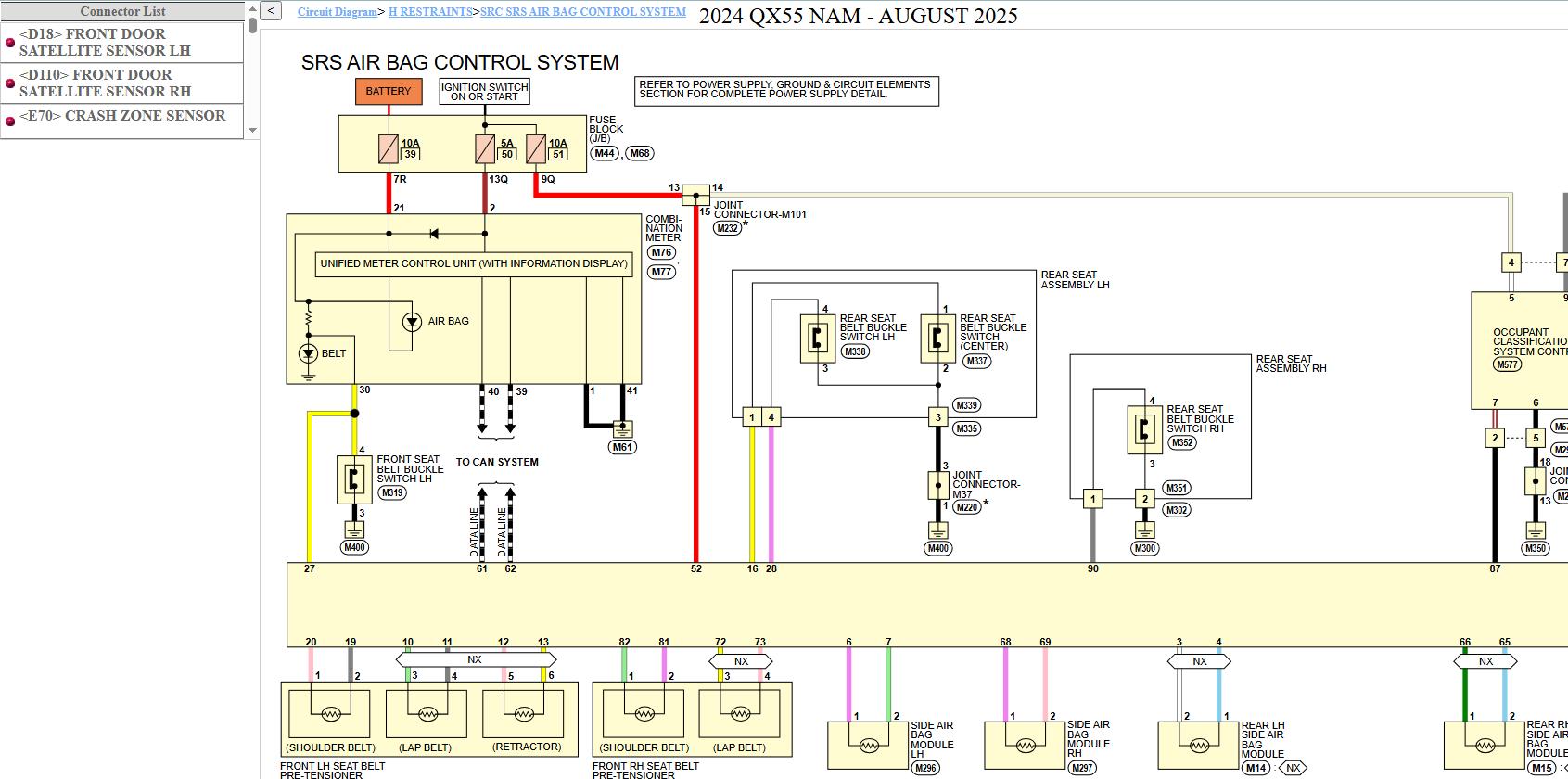Open connector M44 on fuse block
The width and height of the screenshot is (1568, 779).
click(x=605, y=153)
